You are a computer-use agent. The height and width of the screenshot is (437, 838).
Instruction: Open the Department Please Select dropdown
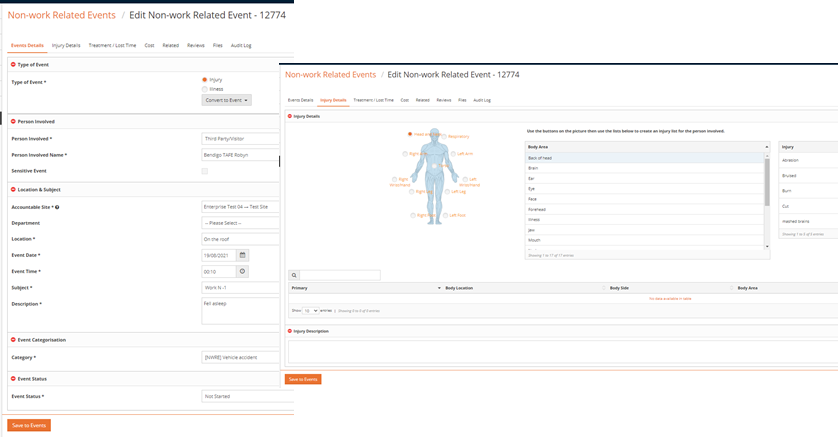pos(240,223)
